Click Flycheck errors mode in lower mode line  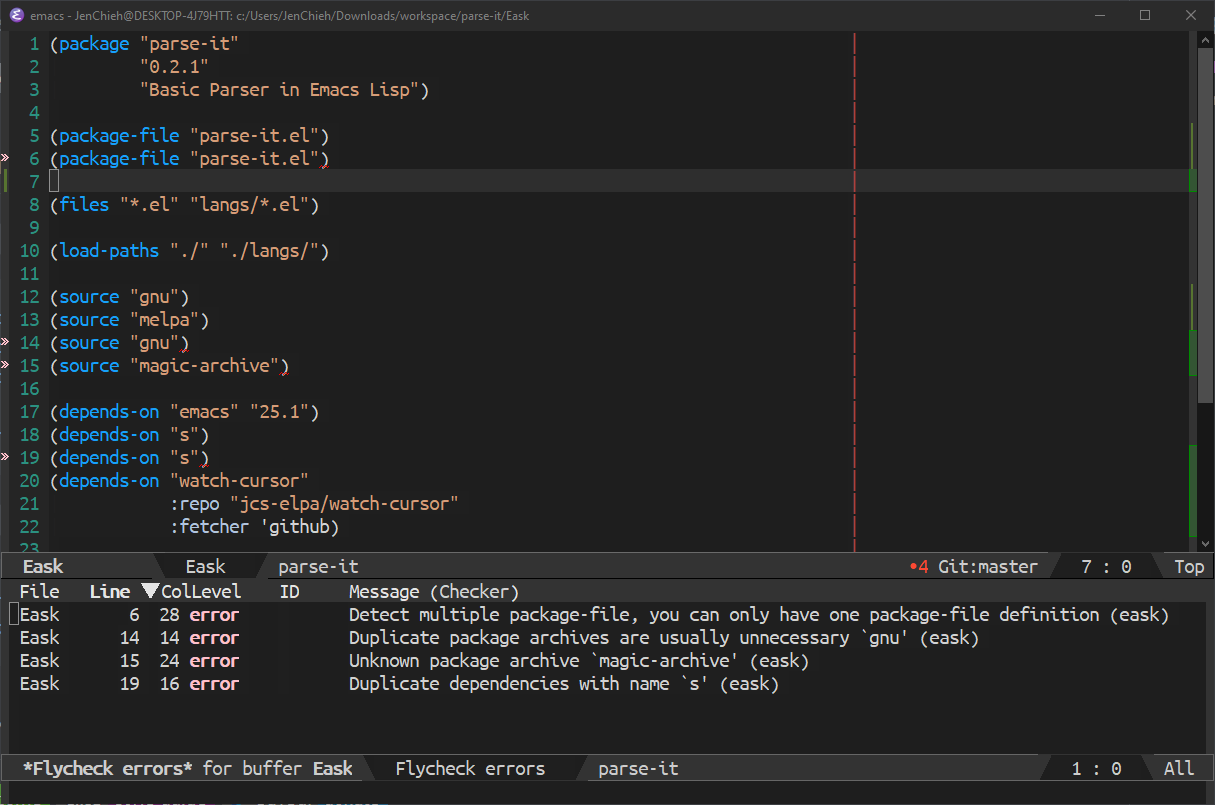(x=470, y=769)
